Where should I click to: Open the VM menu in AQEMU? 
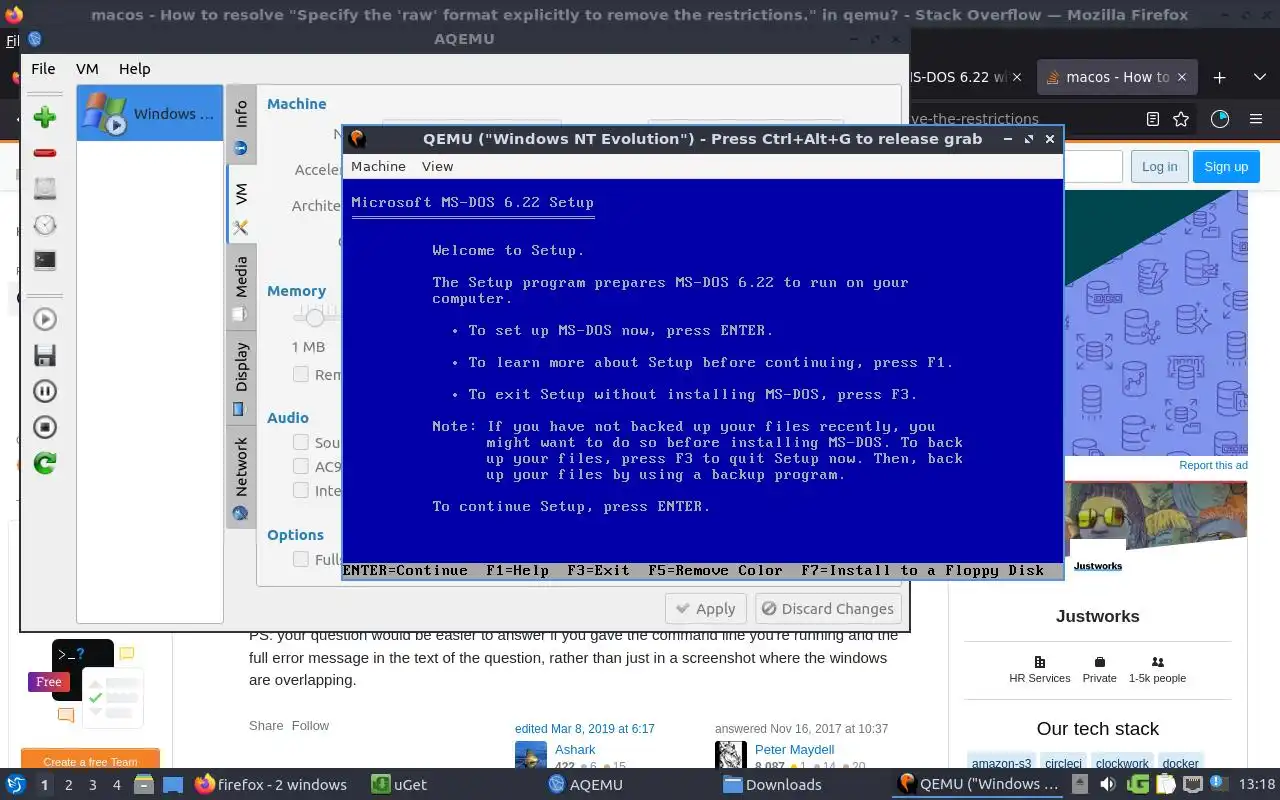pos(87,69)
